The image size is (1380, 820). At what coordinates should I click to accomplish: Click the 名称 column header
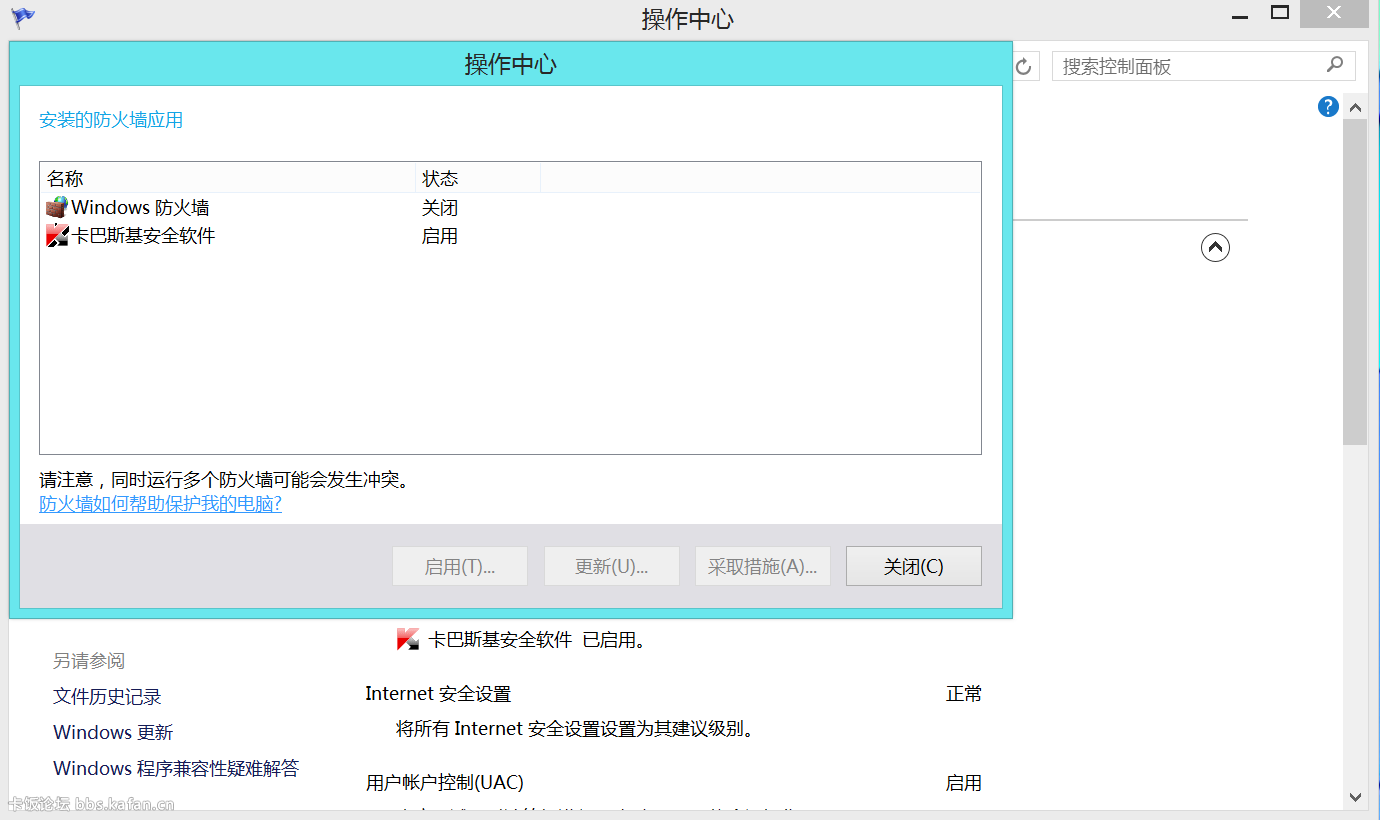point(227,179)
